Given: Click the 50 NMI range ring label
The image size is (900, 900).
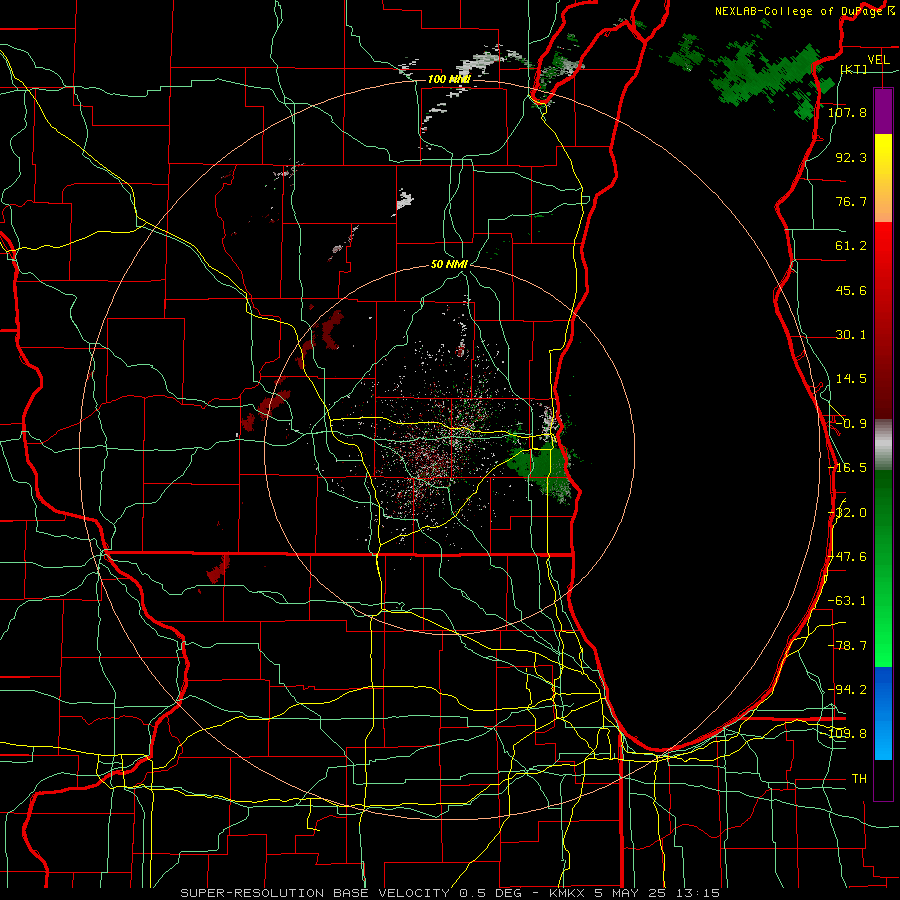Looking at the screenshot, I should [449, 265].
